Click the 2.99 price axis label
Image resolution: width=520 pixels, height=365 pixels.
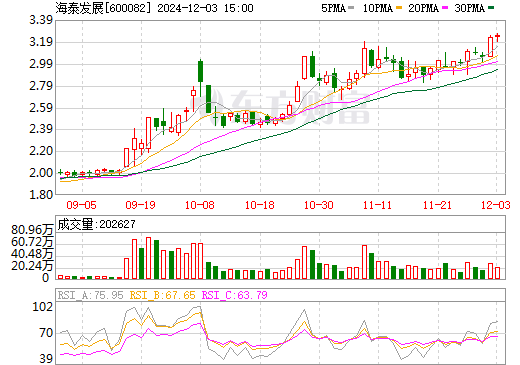pos(41,64)
